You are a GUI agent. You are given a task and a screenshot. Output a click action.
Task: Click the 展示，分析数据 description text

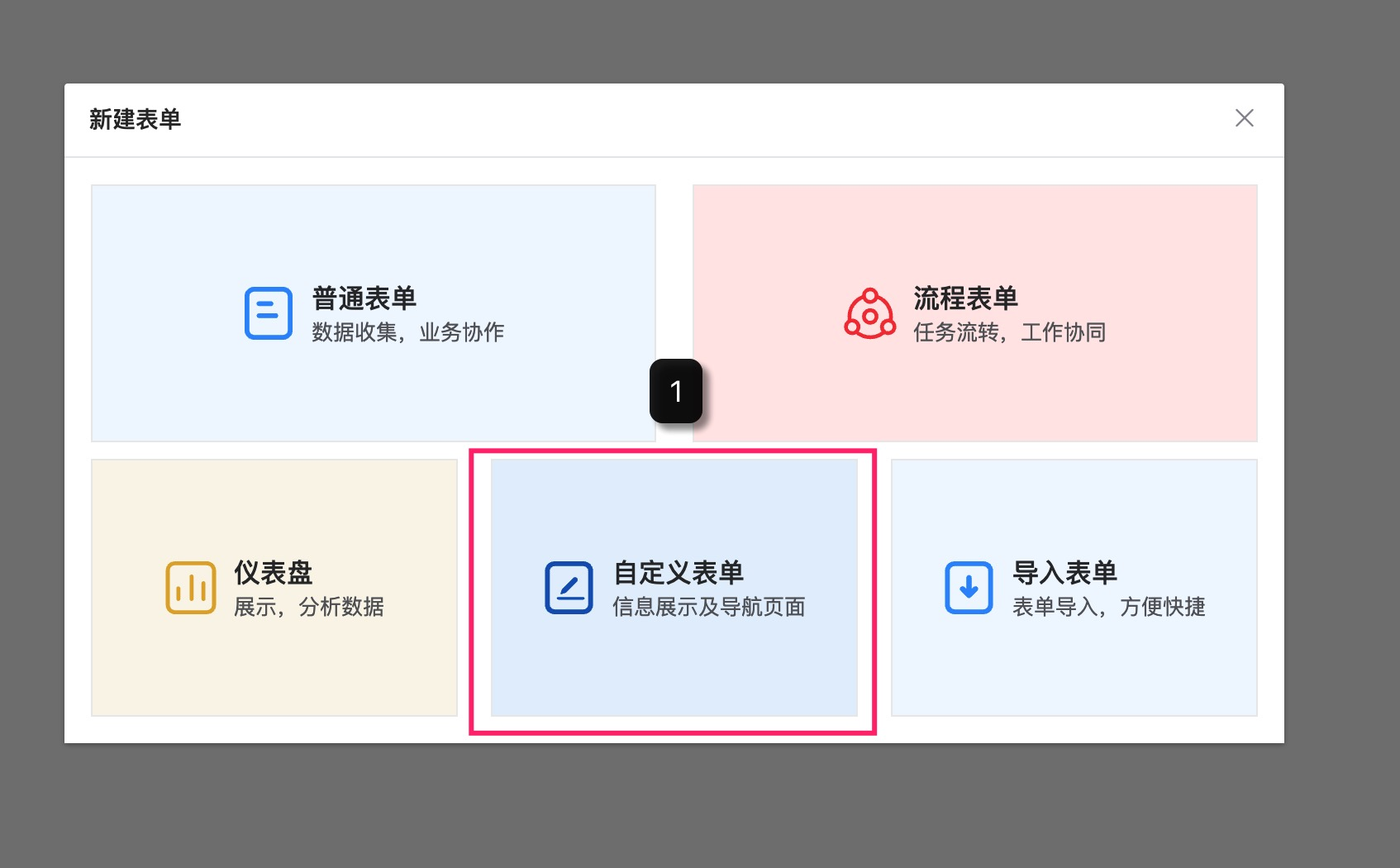coord(309,607)
